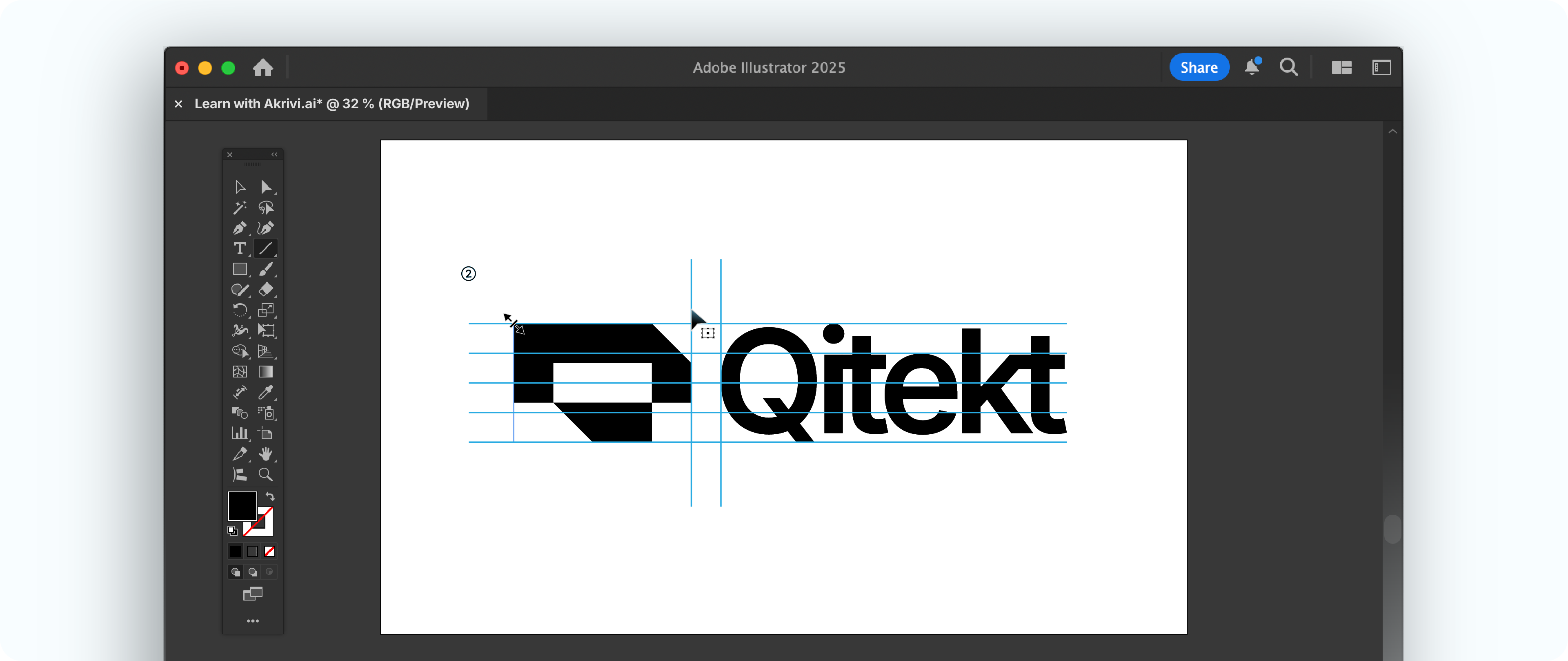Activate the Eraser tool
The height and width of the screenshot is (661, 1568).
[266, 290]
